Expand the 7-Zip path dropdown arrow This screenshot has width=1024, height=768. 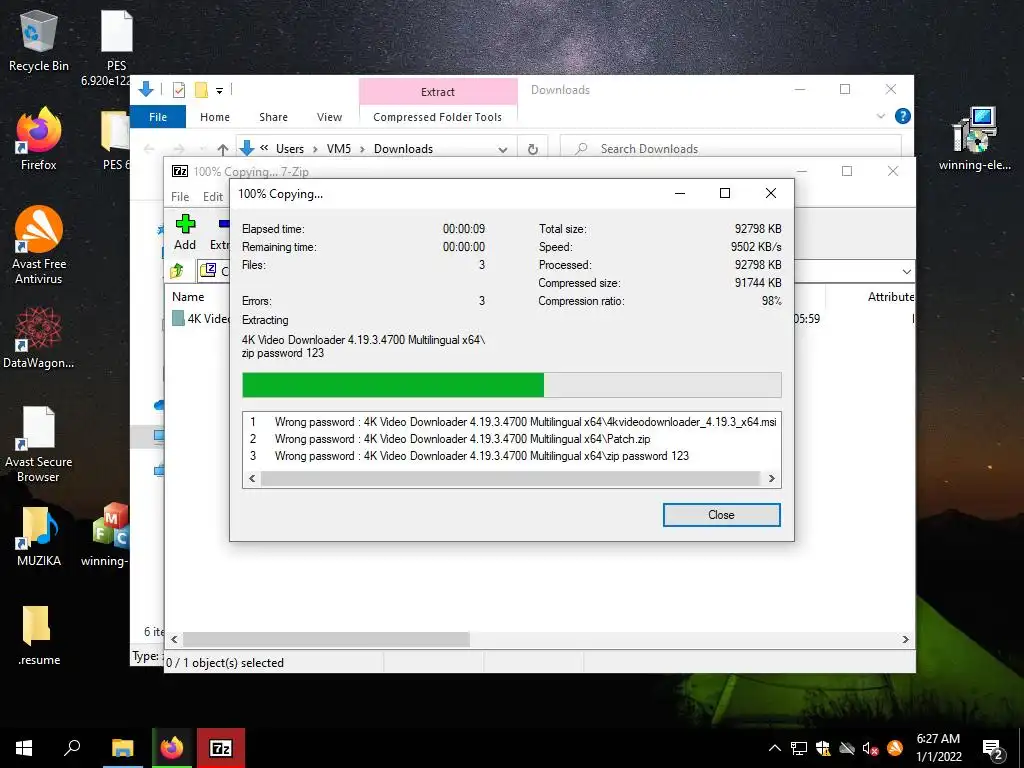[906, 271]
